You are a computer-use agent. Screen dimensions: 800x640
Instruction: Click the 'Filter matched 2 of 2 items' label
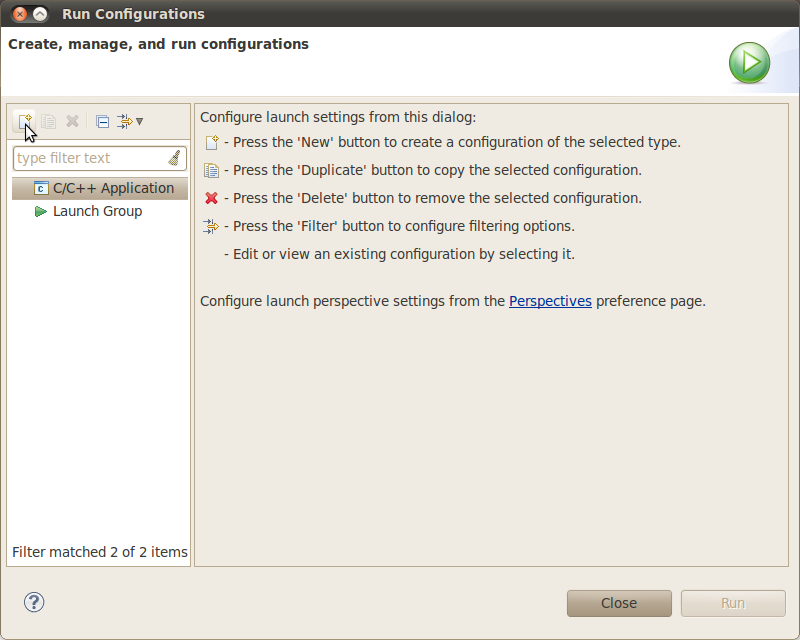(99, 552)
